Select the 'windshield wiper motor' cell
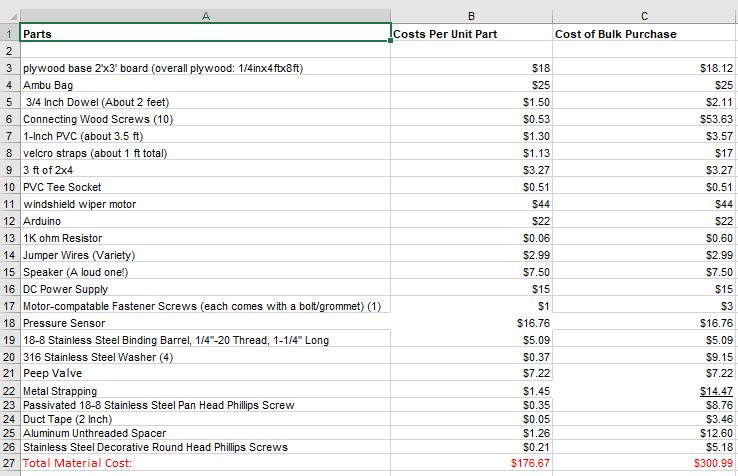The image size is (738, 476). click(x=205, y=203)
